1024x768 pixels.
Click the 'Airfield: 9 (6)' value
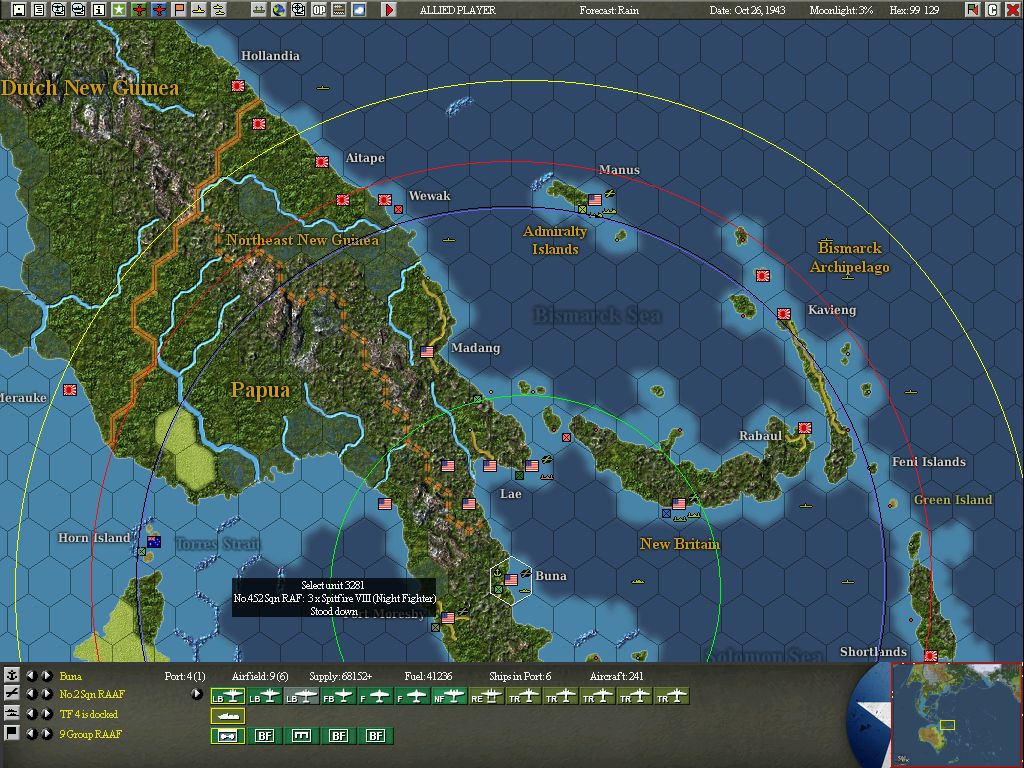[x=260, y=676]
